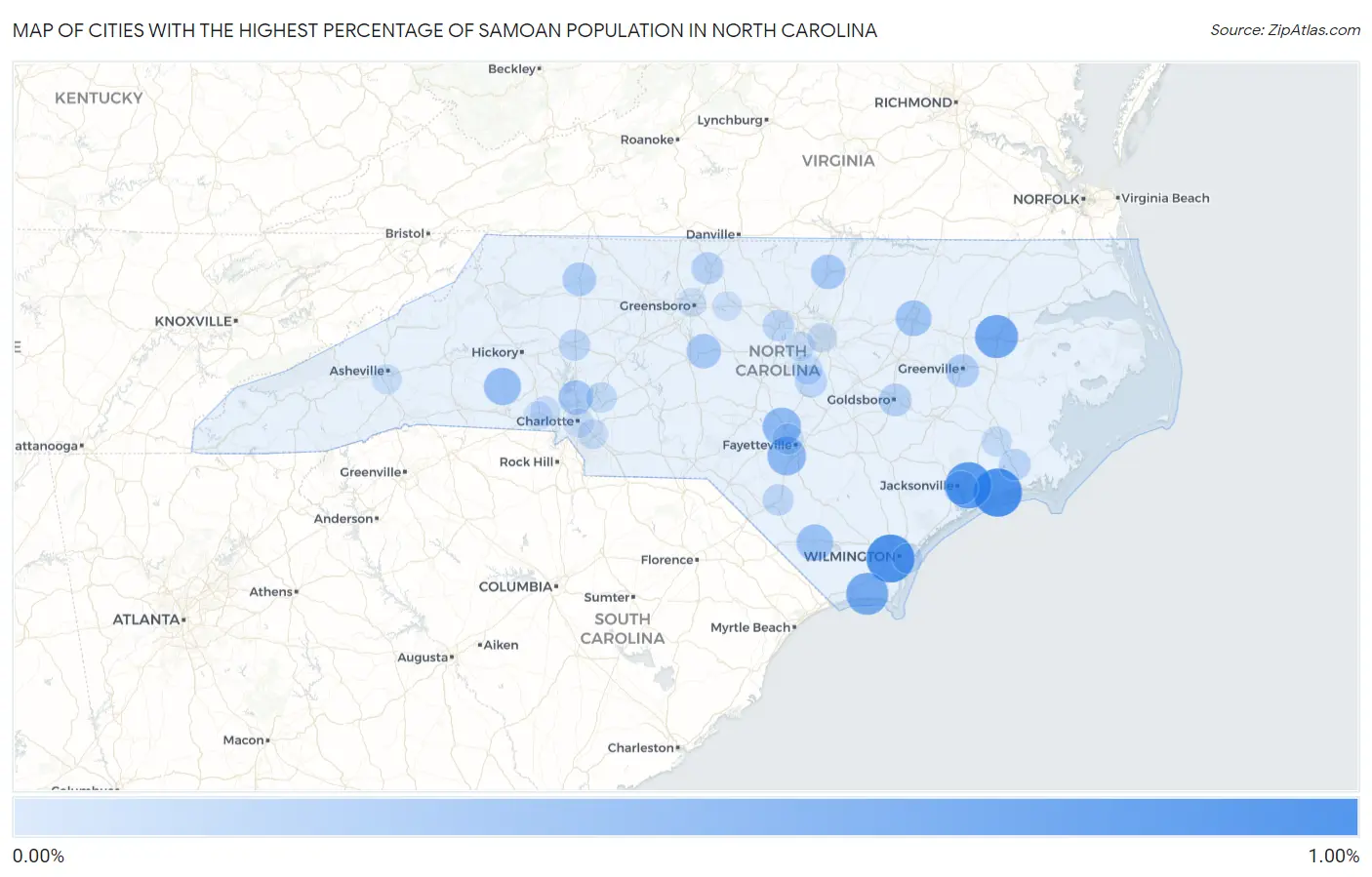Click the Beckley city label
Viewport: 1372px width, 877px height.
512,68
